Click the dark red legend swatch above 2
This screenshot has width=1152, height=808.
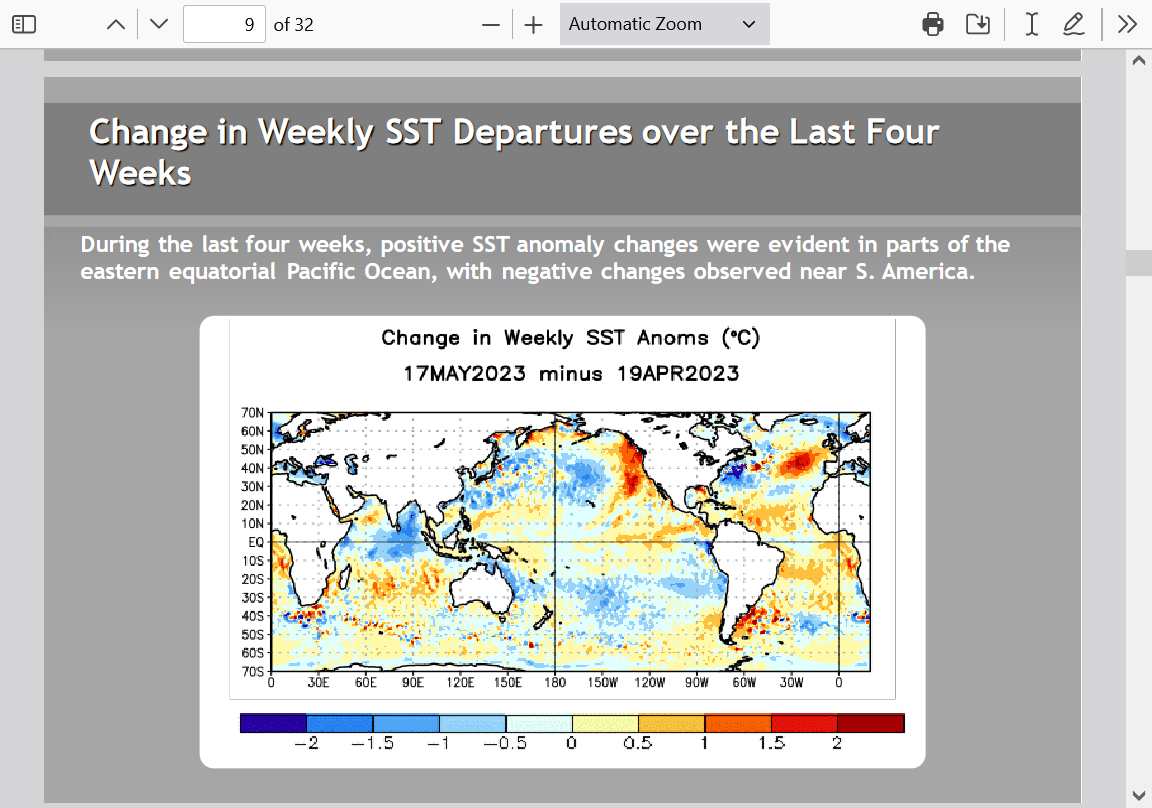[x=871, y=723]
